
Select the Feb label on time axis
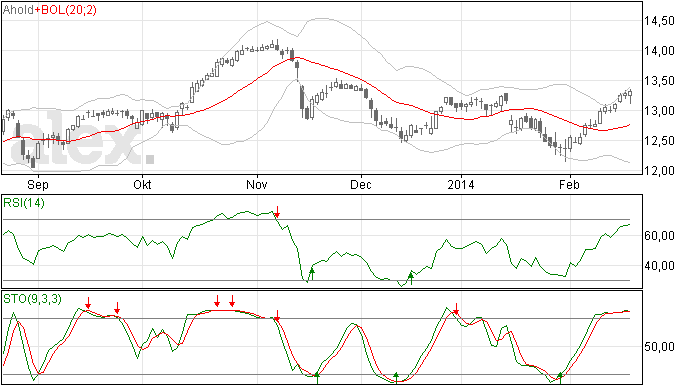[569, 184]
